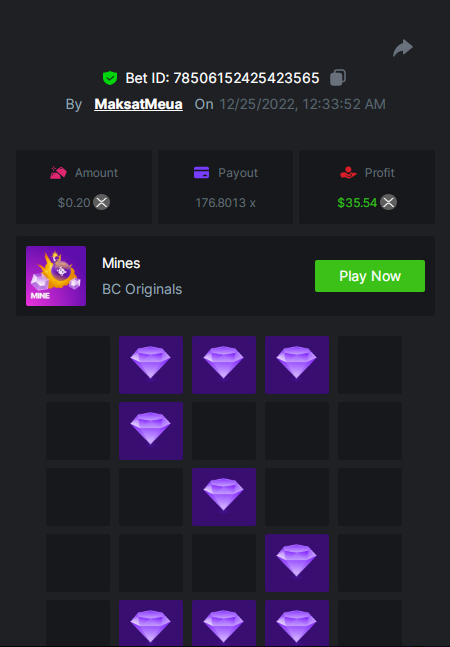Click the XRP coin icon beside $0.20
Viewport: 450px width, 647px height.
(101, 202)
